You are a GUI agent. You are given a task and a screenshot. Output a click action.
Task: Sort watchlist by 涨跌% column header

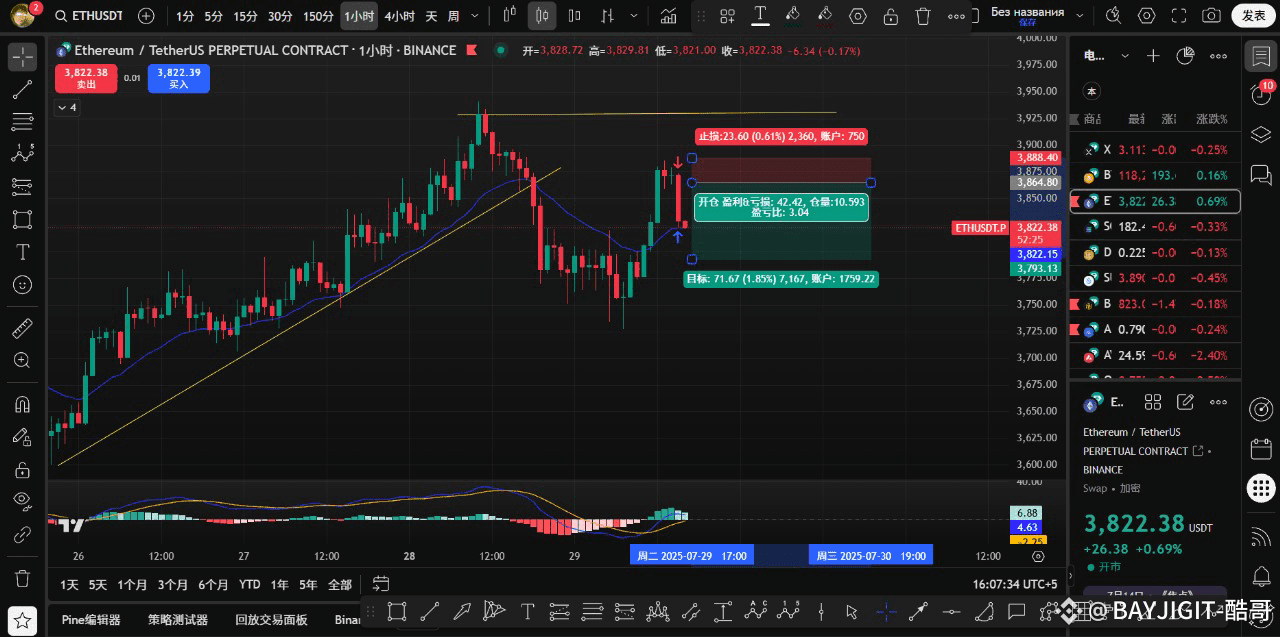[x=1210, y=119]
